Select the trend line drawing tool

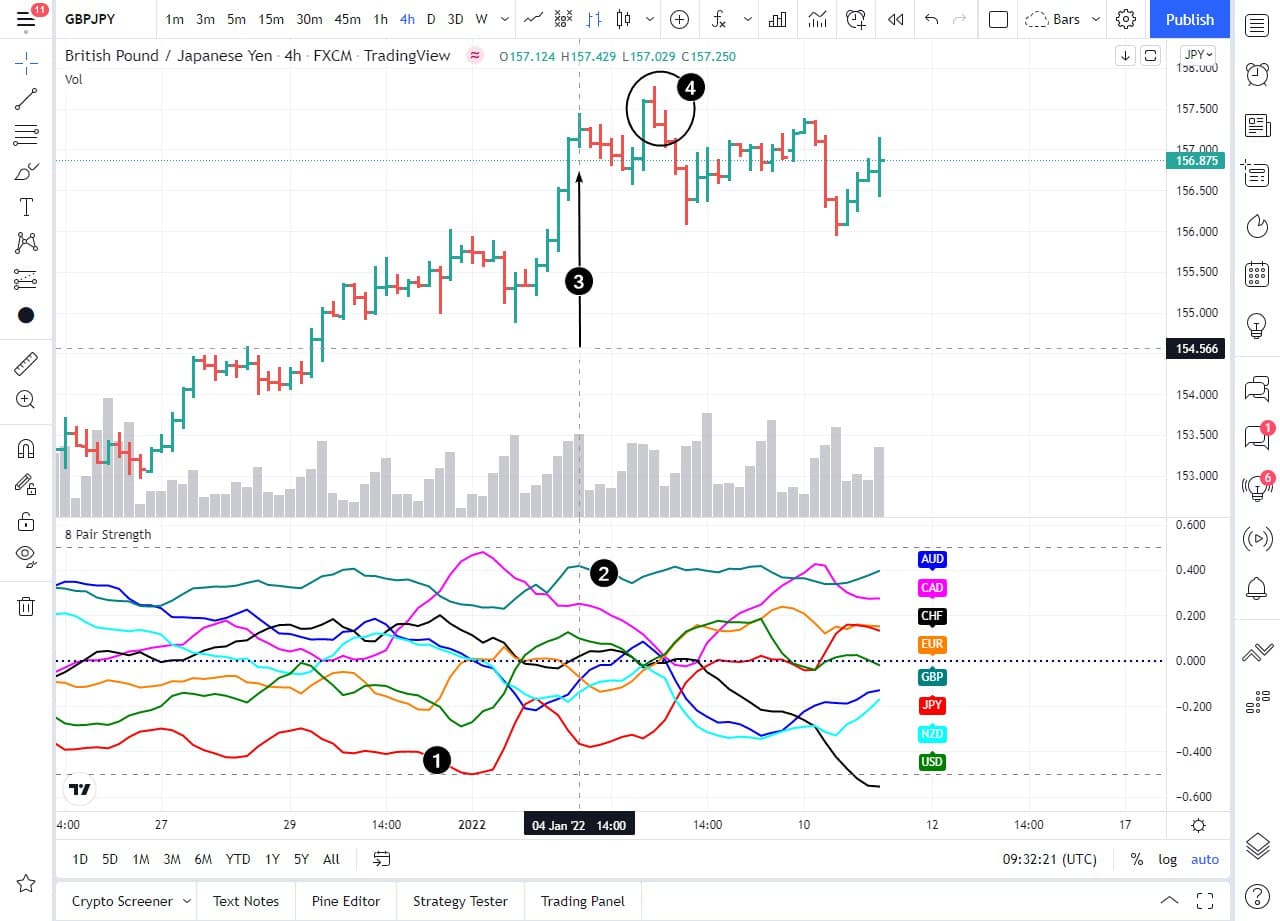(26, 99)
